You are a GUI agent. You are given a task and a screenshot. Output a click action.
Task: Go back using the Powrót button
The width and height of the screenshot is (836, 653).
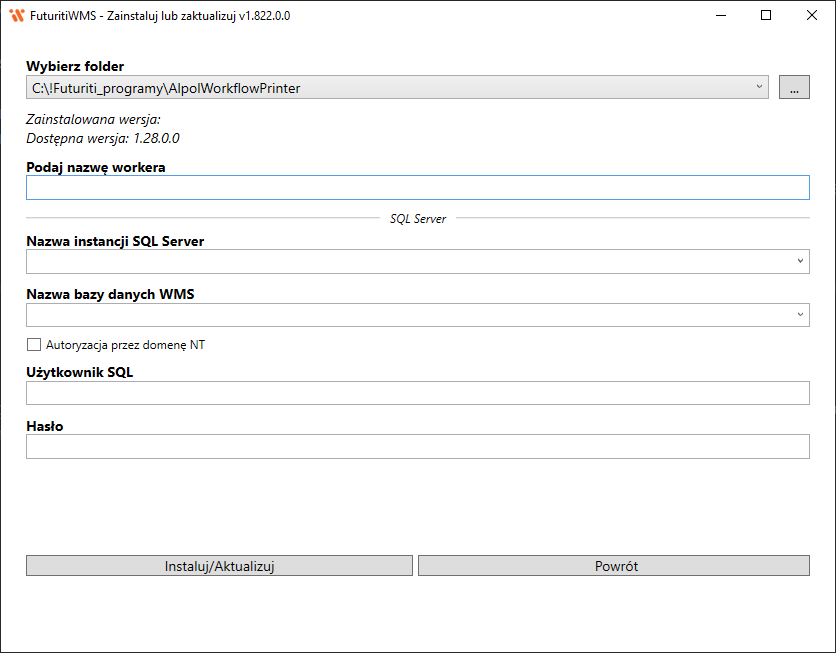(613, 566)
